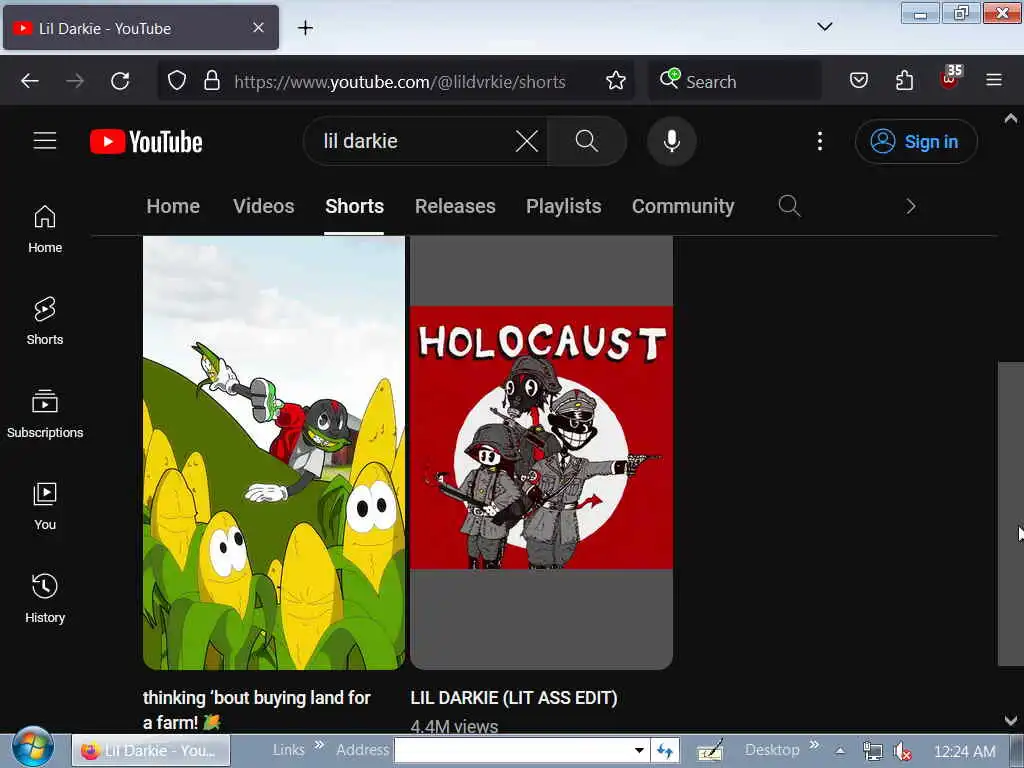Expand Links toolbar chevron in taskbar
This screenshot has height=768, width=1024.
pos(319,745)
